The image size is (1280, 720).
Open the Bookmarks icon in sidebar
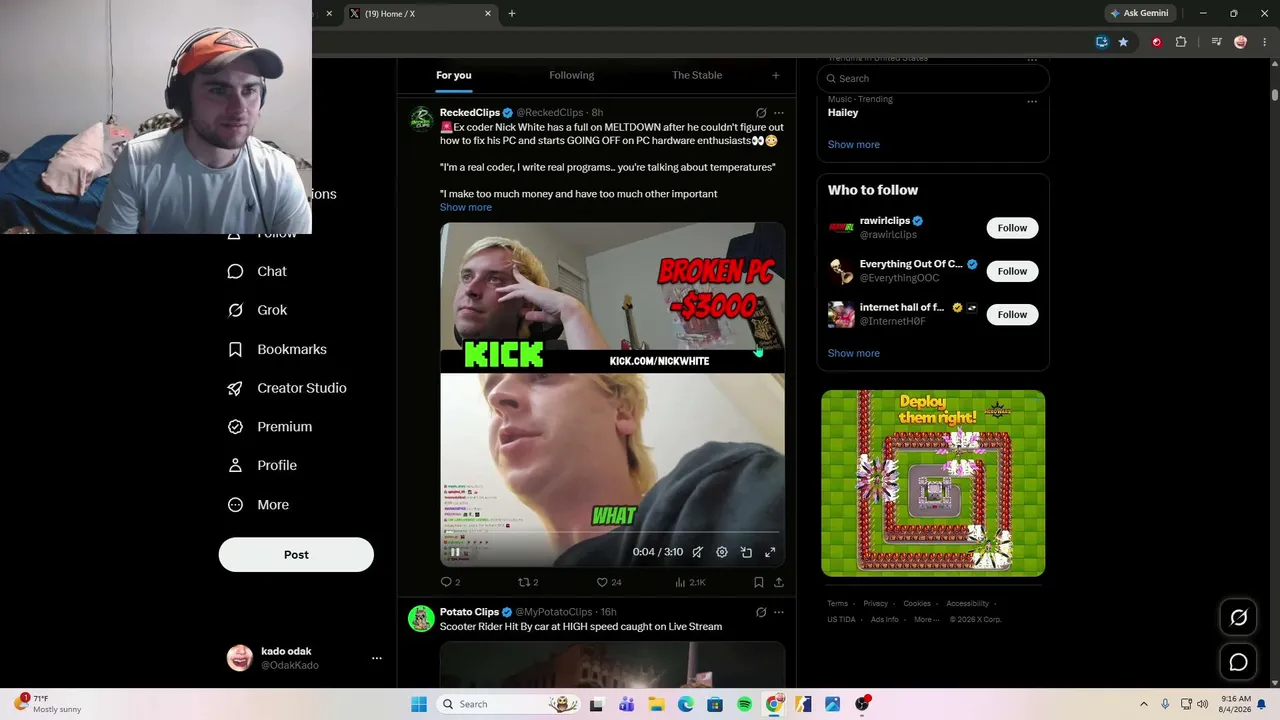click(235, 349)
